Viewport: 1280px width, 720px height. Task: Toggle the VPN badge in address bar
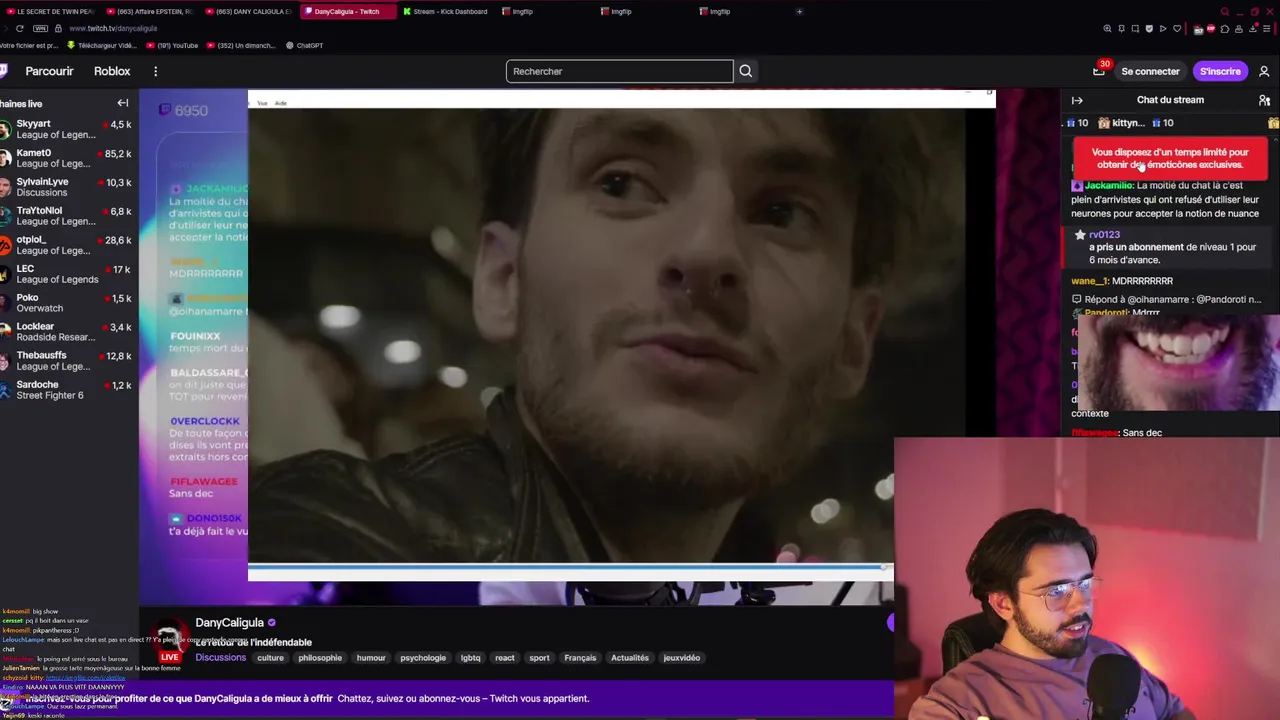40,28
